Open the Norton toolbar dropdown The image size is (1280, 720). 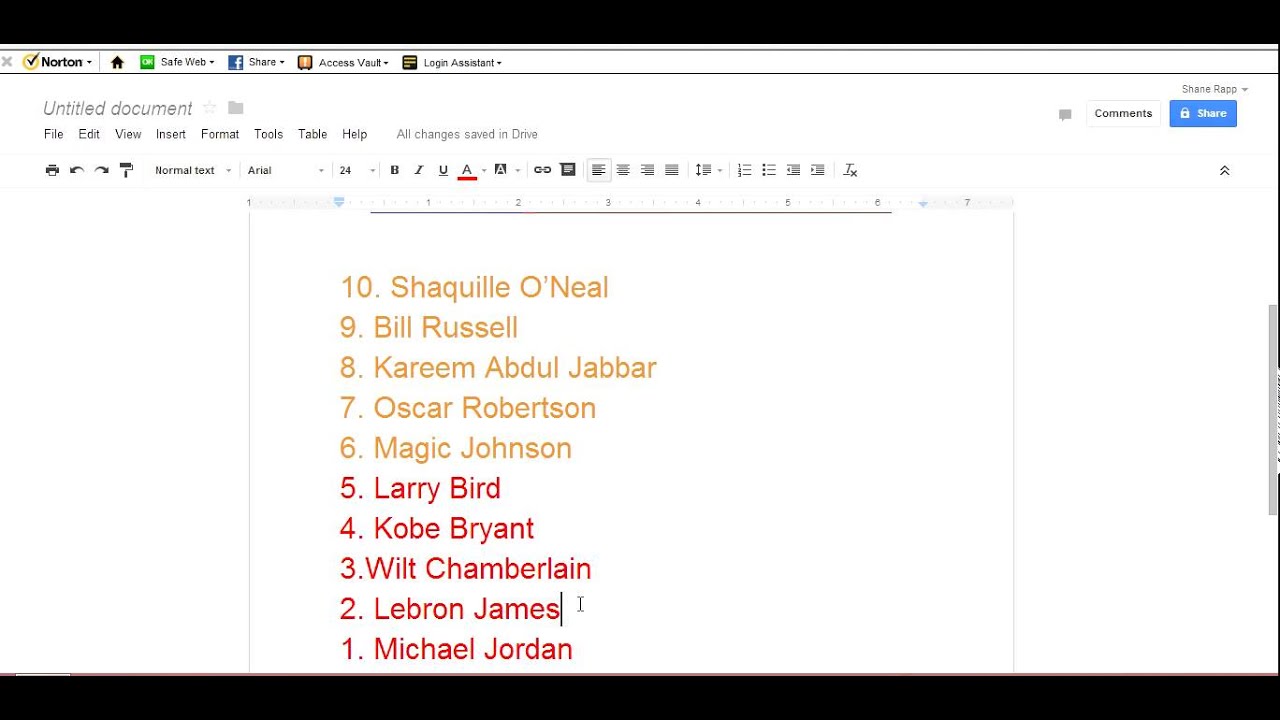(x=57, y=62)
